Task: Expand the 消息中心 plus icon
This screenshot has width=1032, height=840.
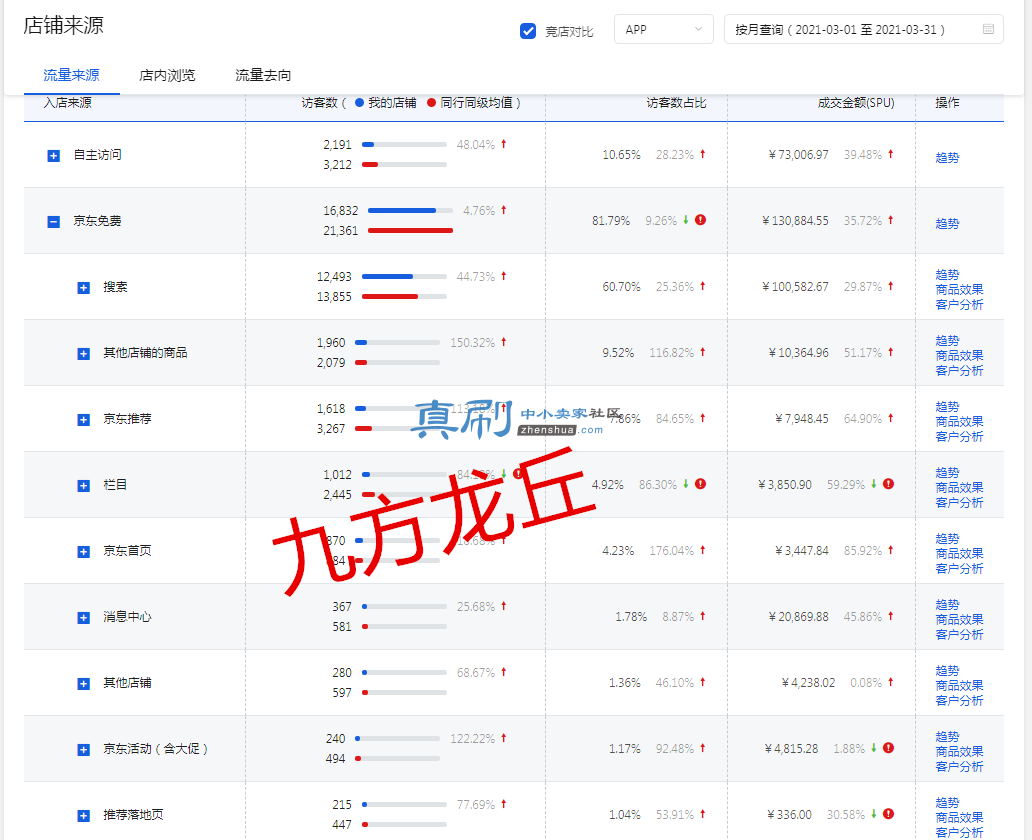Action: (84, 617)
